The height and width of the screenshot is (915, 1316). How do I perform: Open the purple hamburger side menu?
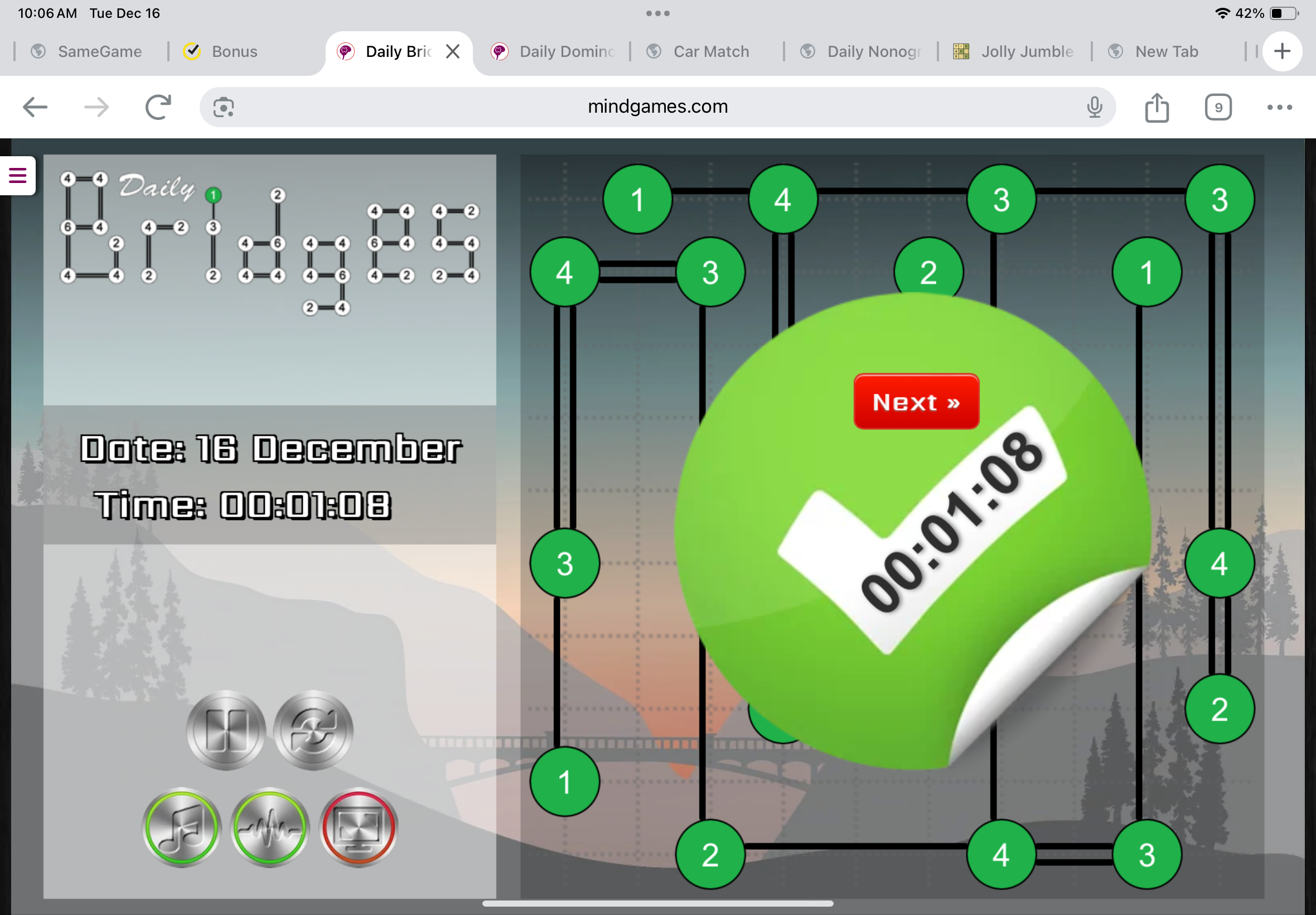click(18, 175)
